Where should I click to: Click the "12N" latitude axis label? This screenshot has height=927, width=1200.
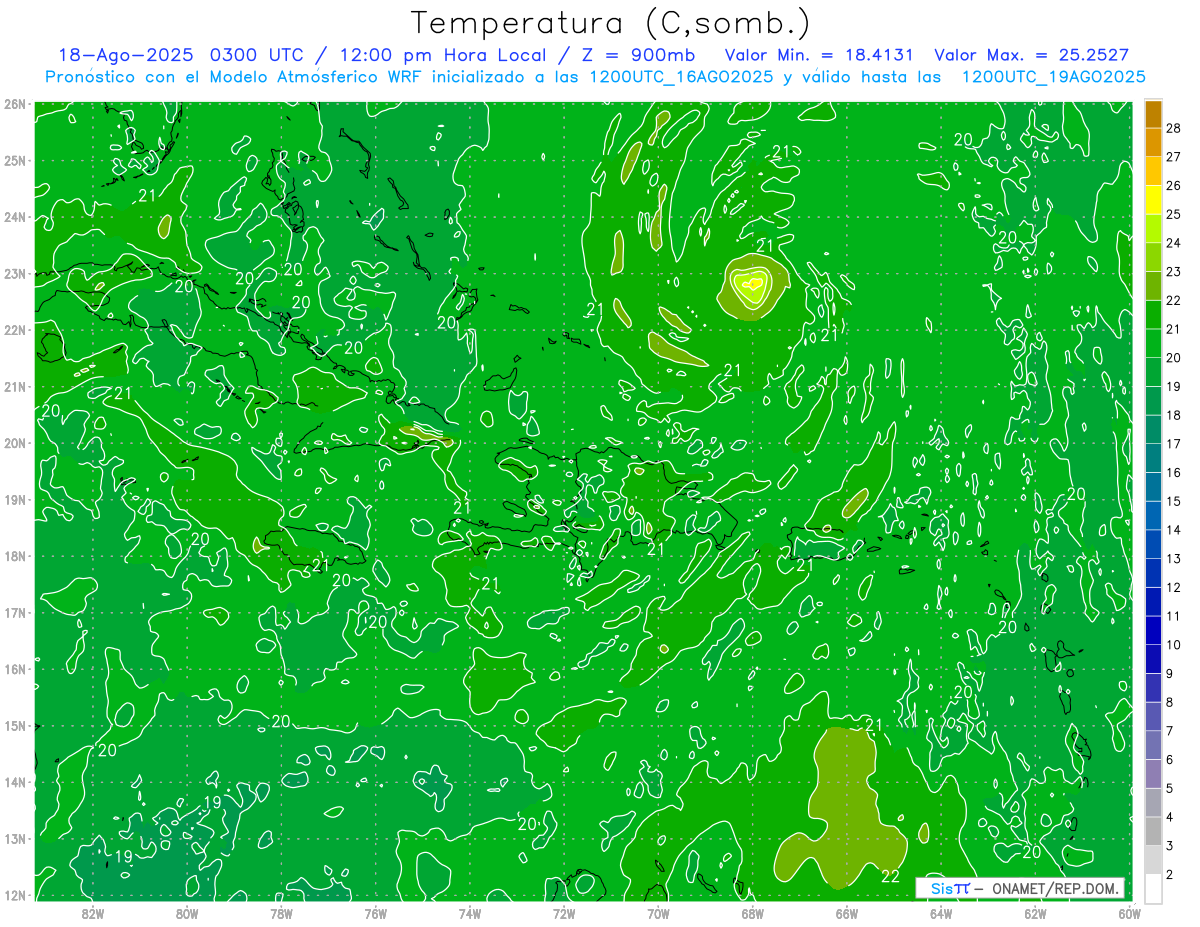point(14,895)
